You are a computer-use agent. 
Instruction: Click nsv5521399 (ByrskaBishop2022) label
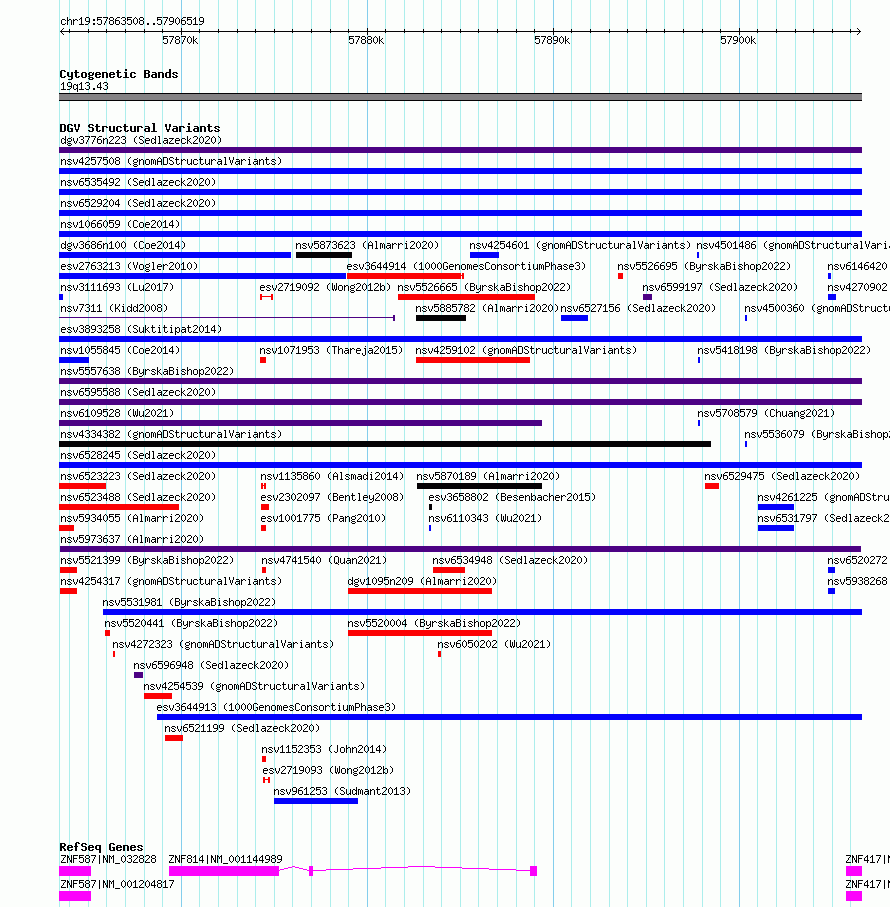pos(147,561)
